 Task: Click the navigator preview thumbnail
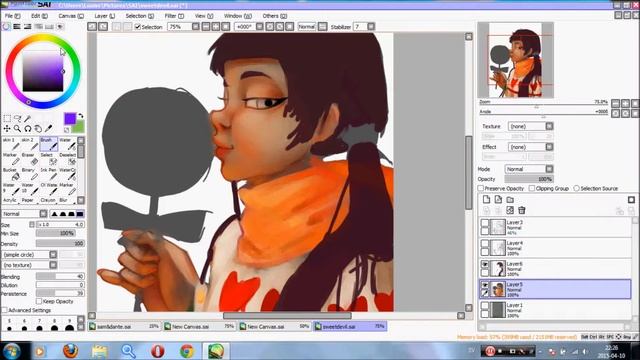[516, 60]
